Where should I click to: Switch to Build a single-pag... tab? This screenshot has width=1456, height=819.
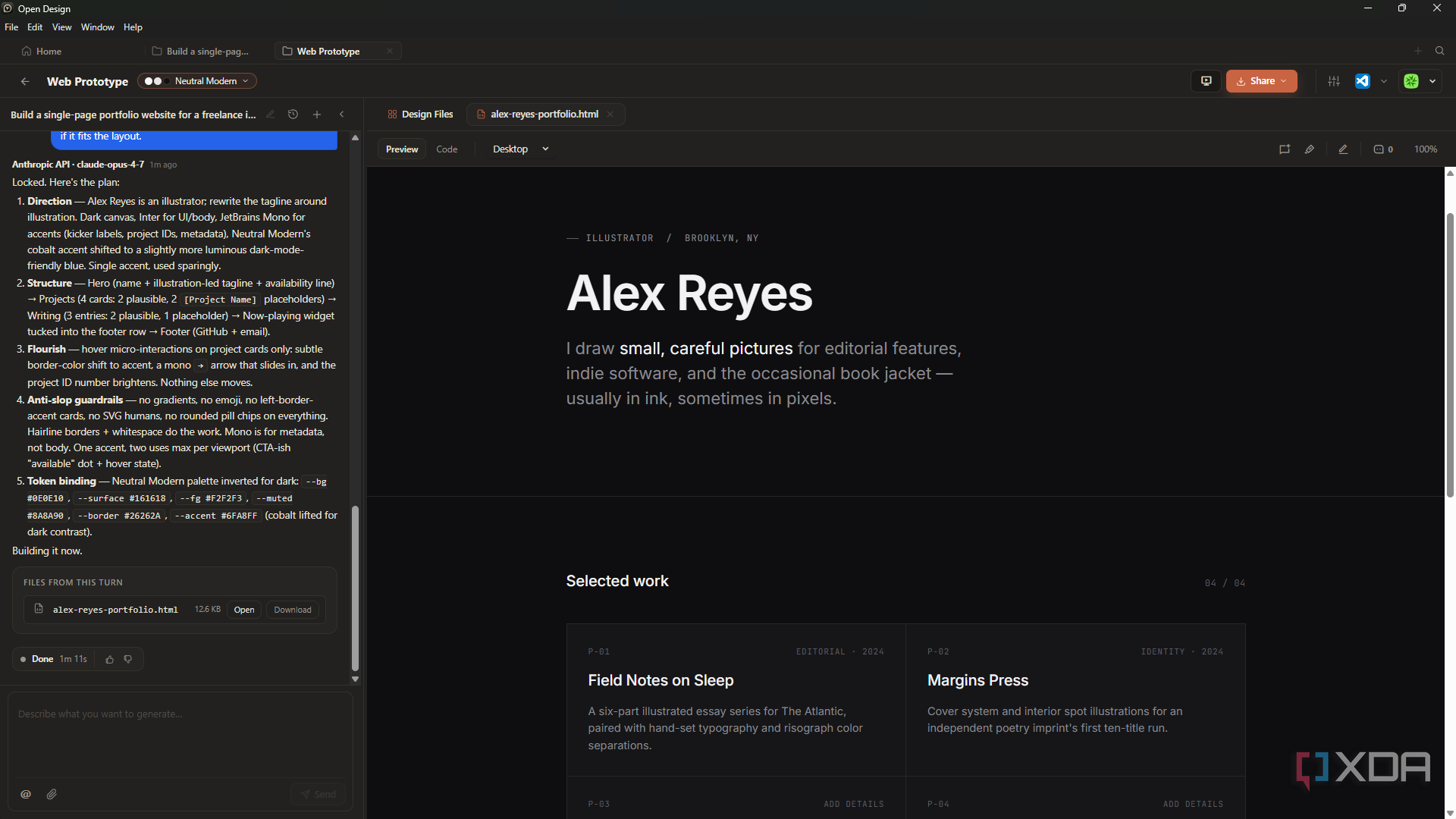coord(201,52)
